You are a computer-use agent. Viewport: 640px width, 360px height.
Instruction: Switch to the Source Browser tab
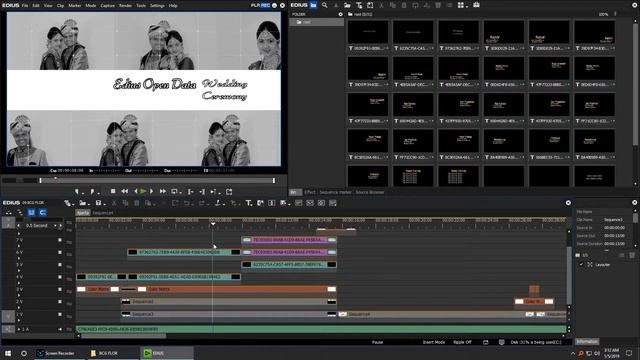tap(369, 192)
